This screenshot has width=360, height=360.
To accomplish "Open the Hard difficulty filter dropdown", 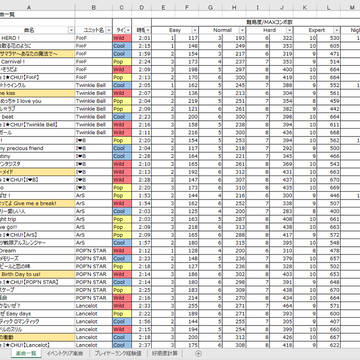I will [289, 30].
